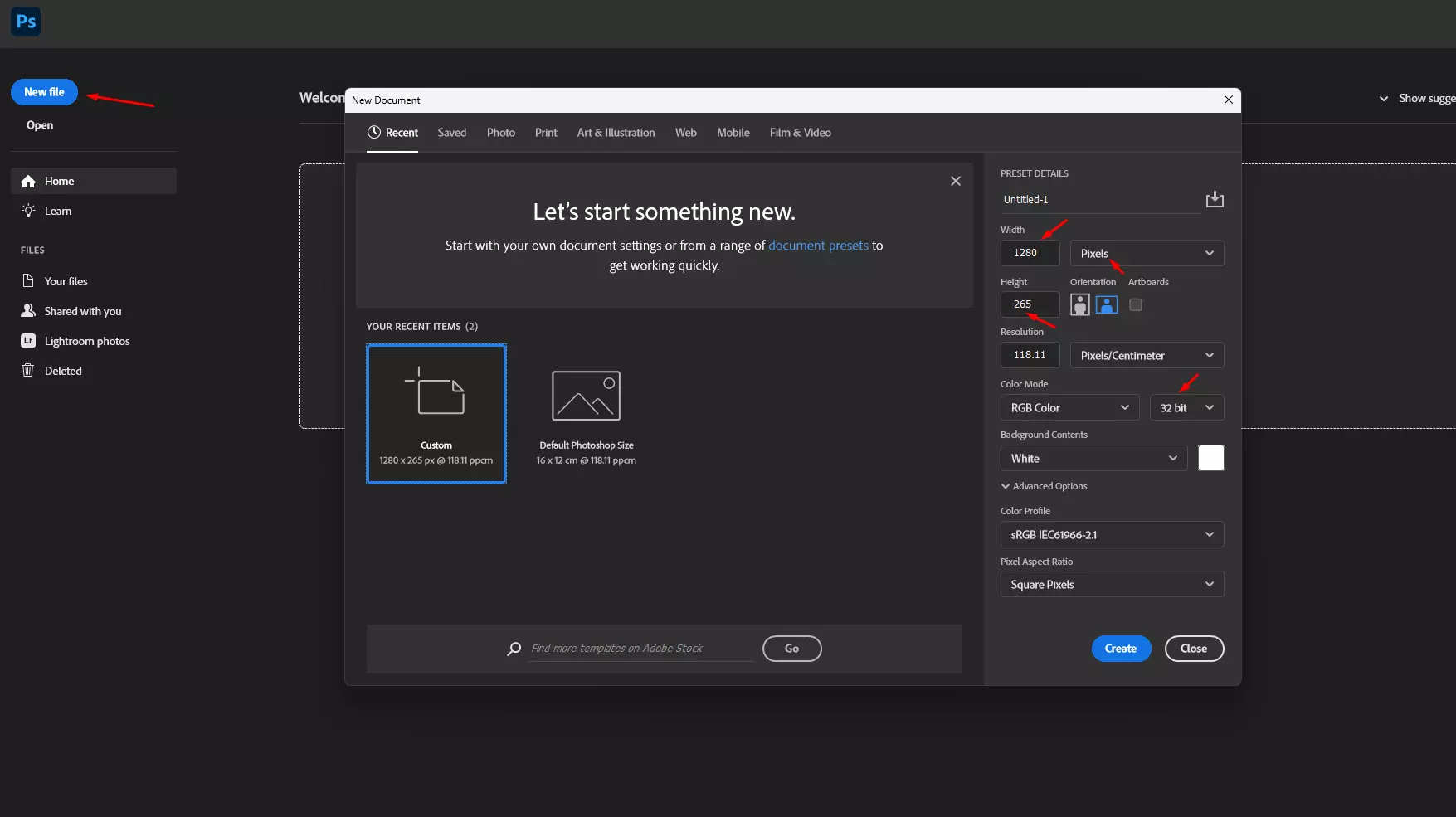Image resolution: width=1456 pixels, height=817 pixels.
Task: Open Home in the sidebar
Action: pos(94,181)
